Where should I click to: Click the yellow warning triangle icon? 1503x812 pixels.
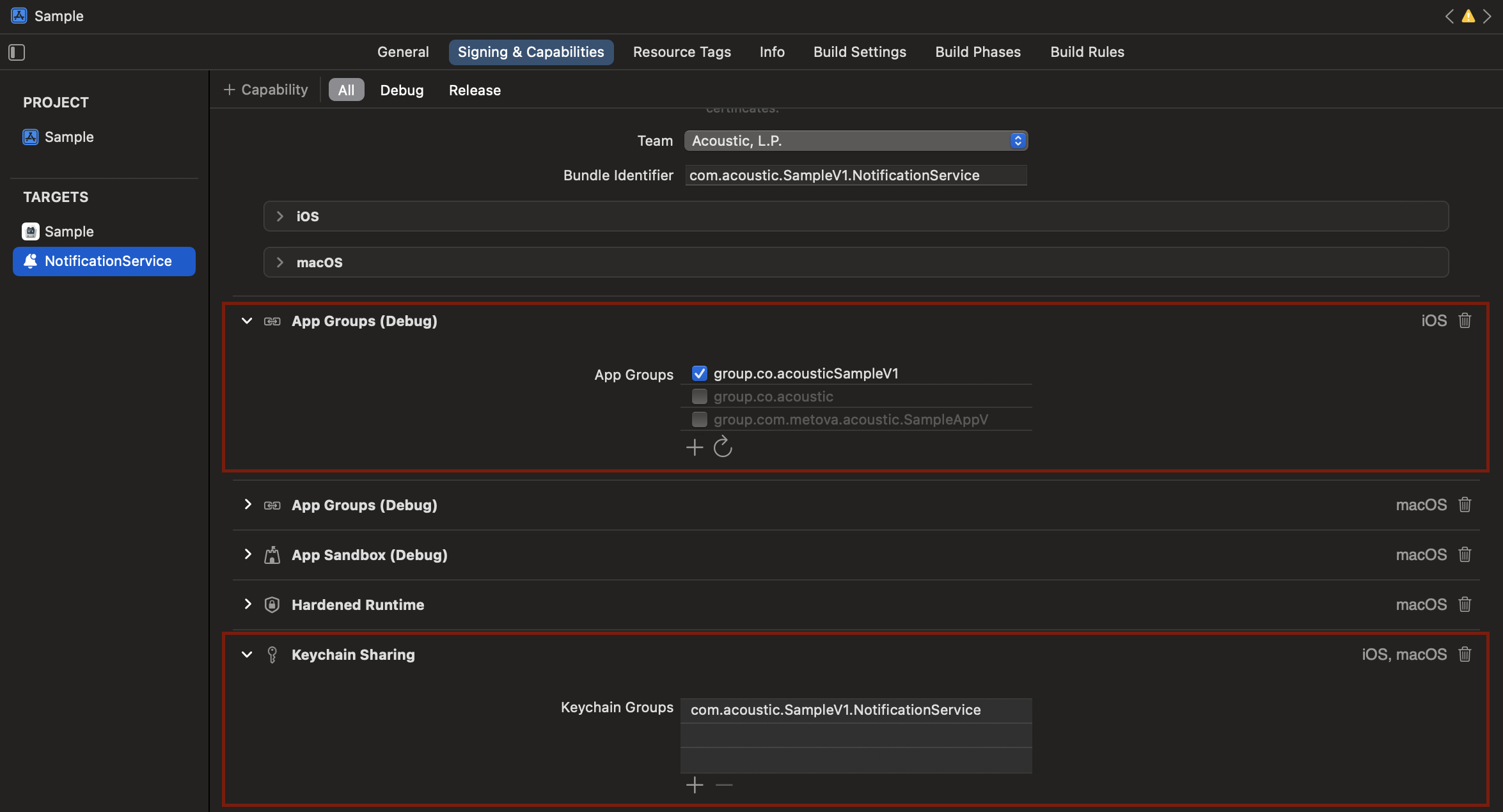[1468, 17]
